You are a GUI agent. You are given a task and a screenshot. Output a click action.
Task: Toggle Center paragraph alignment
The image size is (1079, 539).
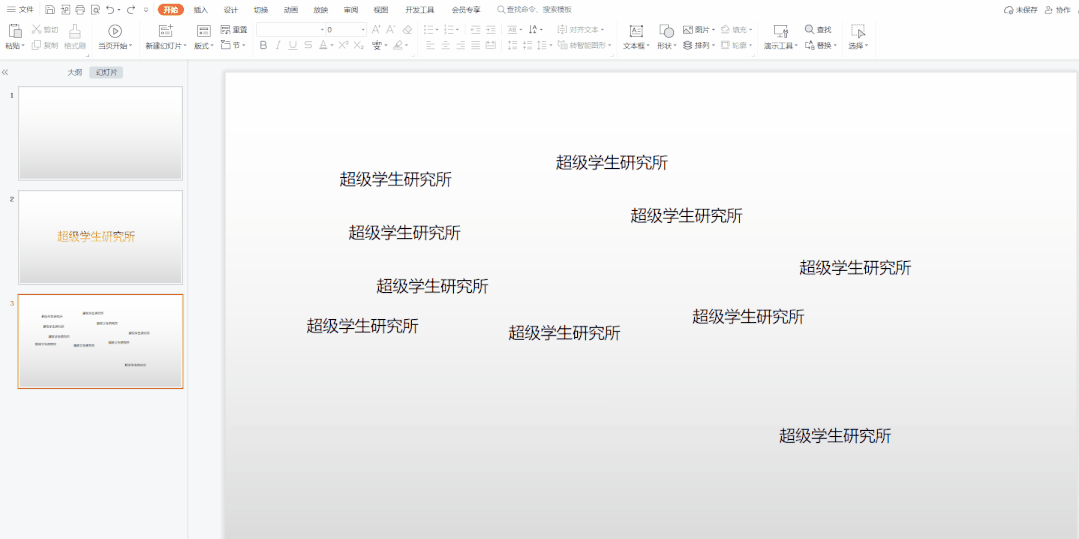pyautogui.click(x=445, y=45)
